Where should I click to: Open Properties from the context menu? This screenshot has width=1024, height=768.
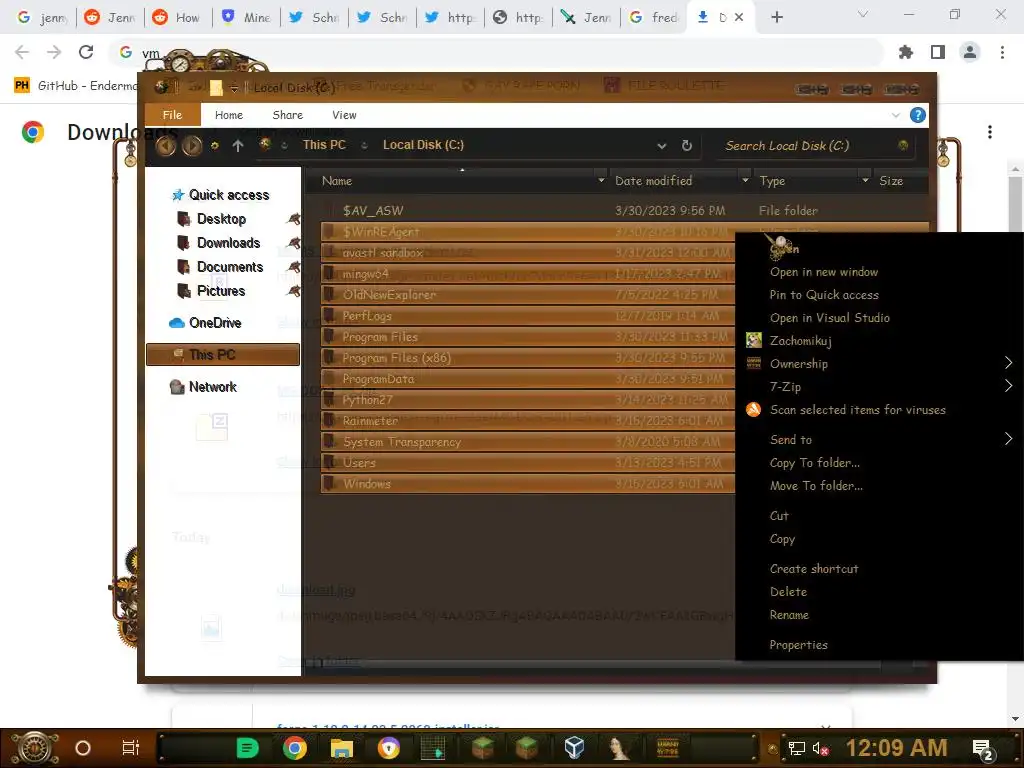pos(798,645)
